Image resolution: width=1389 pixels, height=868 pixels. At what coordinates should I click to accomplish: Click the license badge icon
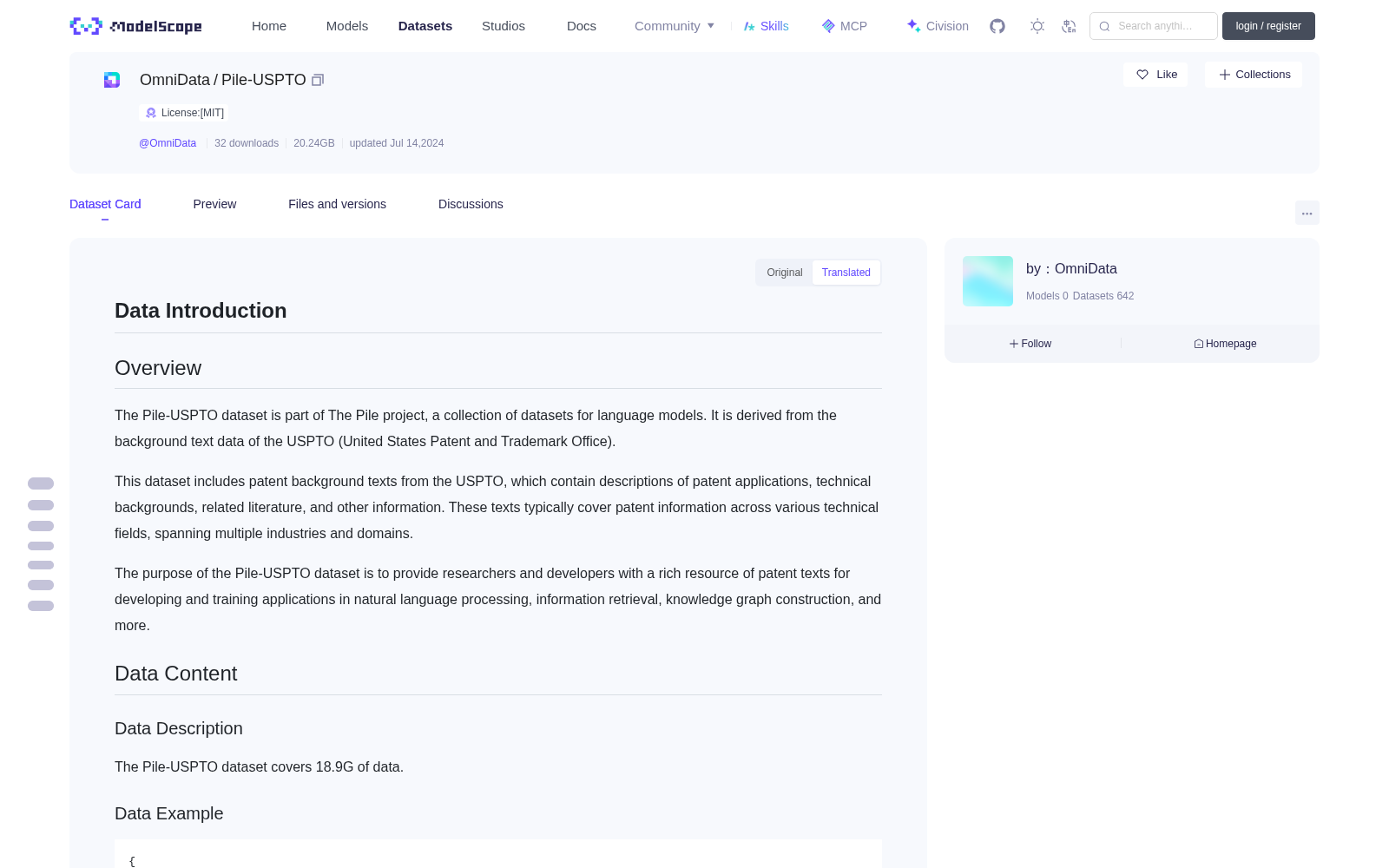(x=151, y=113)
